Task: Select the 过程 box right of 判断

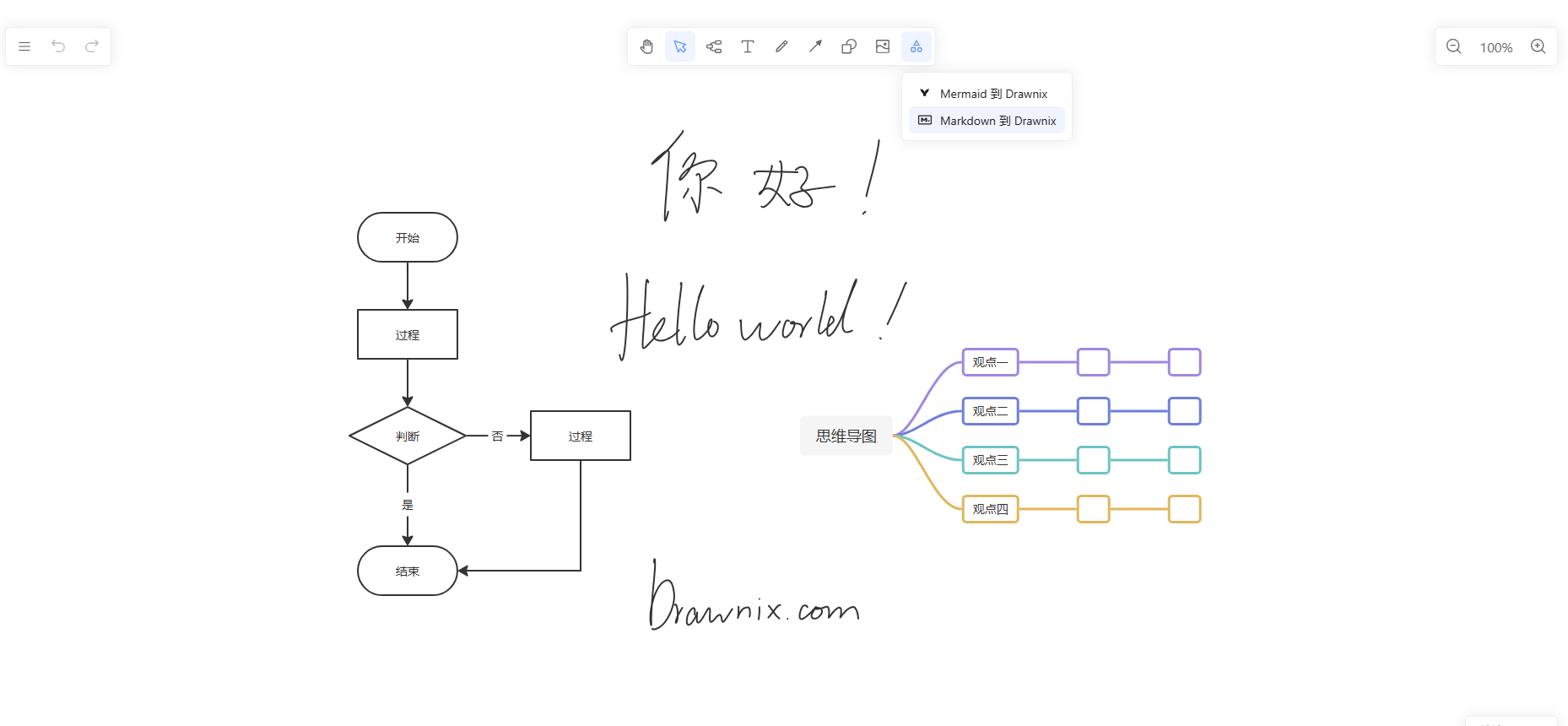Action: [x=581, y=436]
